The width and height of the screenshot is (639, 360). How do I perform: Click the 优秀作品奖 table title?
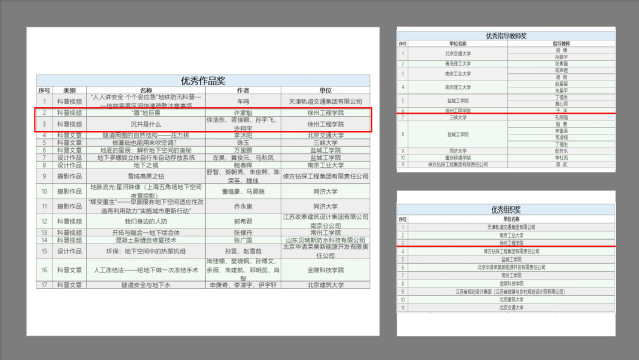pos(203,80)
